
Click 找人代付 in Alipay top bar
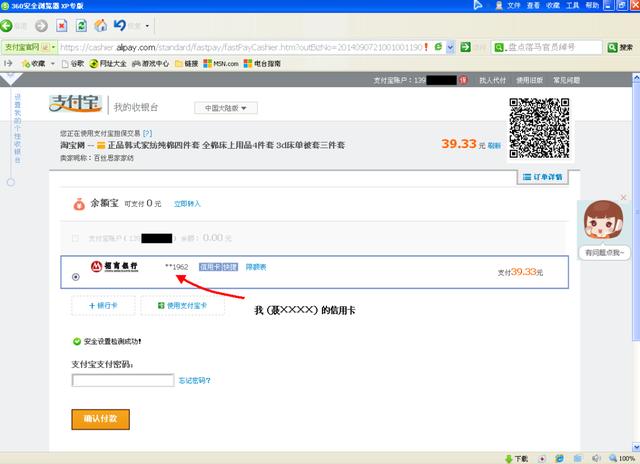tap(492, 80)
